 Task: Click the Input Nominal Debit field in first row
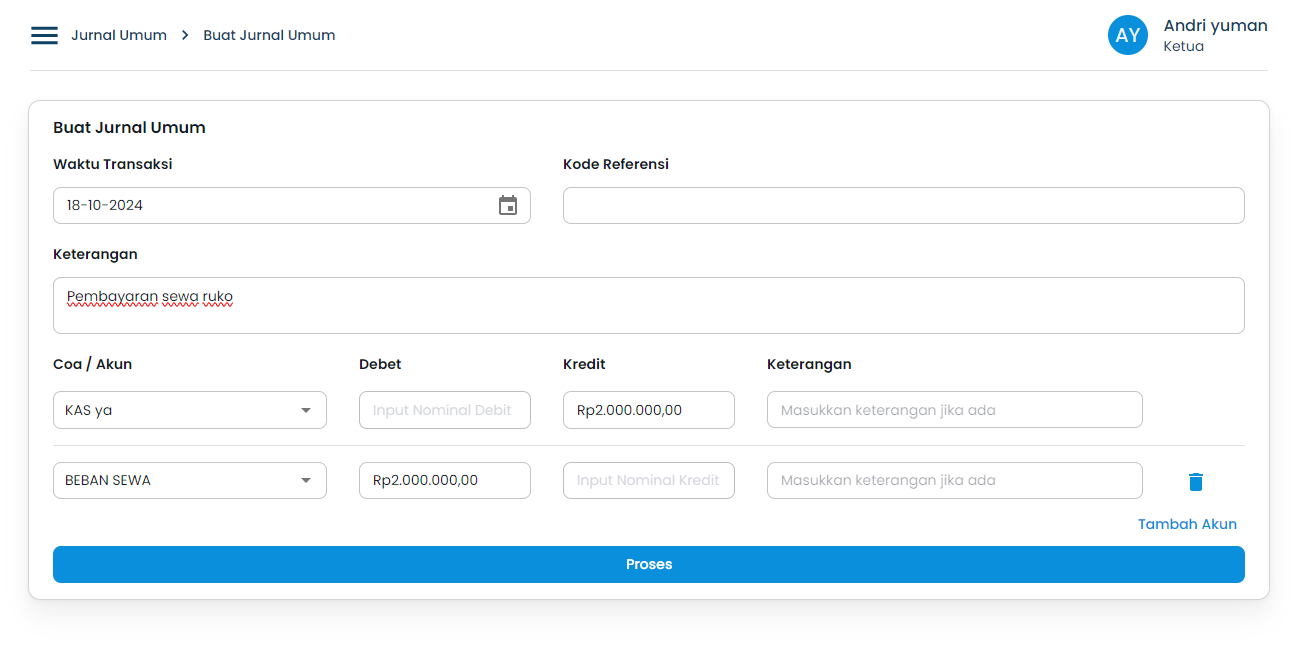click(x=444, y=410)
